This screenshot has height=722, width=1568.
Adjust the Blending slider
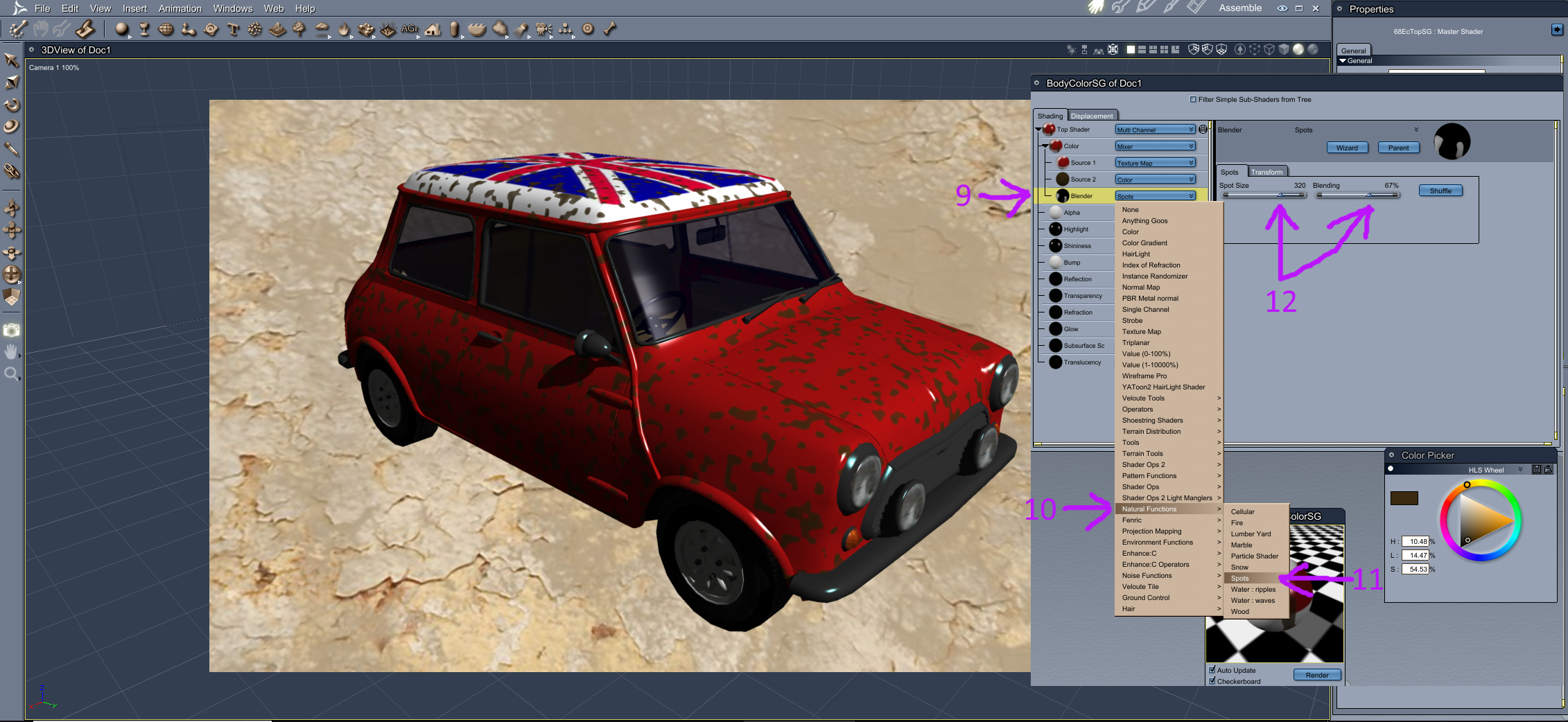point(1357,195)
